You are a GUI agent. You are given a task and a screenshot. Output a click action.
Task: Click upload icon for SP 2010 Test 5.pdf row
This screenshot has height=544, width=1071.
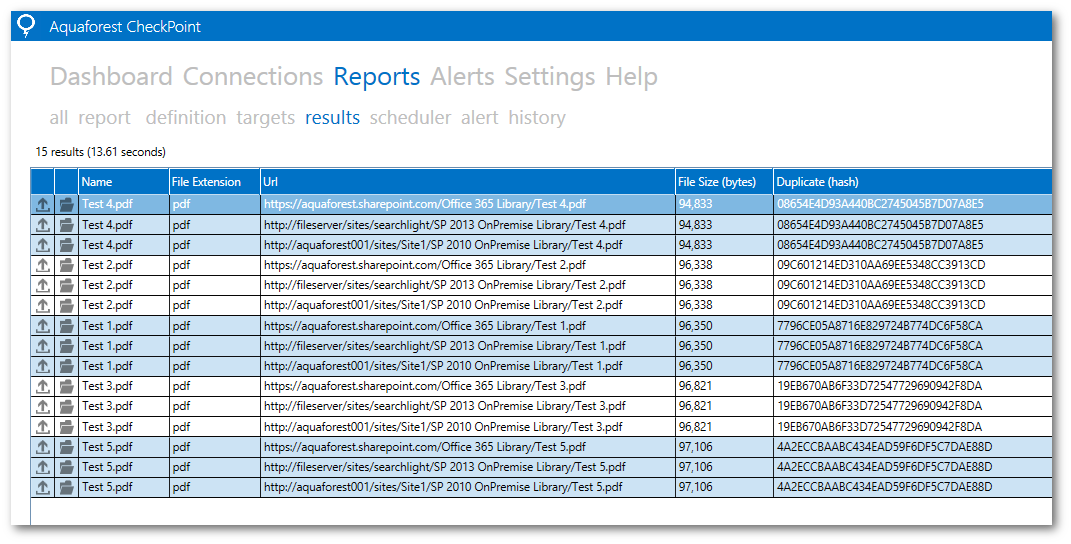tap(43, 487)
